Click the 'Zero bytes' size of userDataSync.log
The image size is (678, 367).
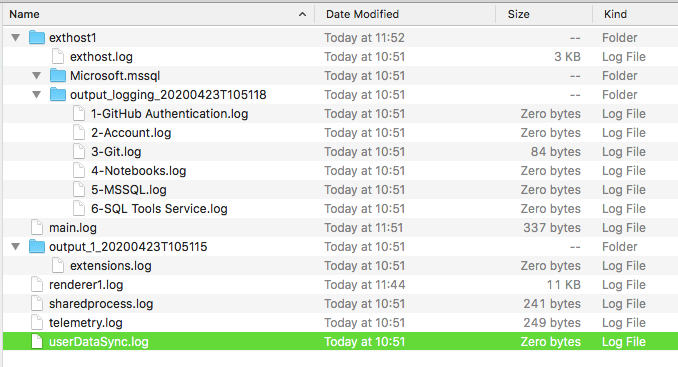pos(550,342)
